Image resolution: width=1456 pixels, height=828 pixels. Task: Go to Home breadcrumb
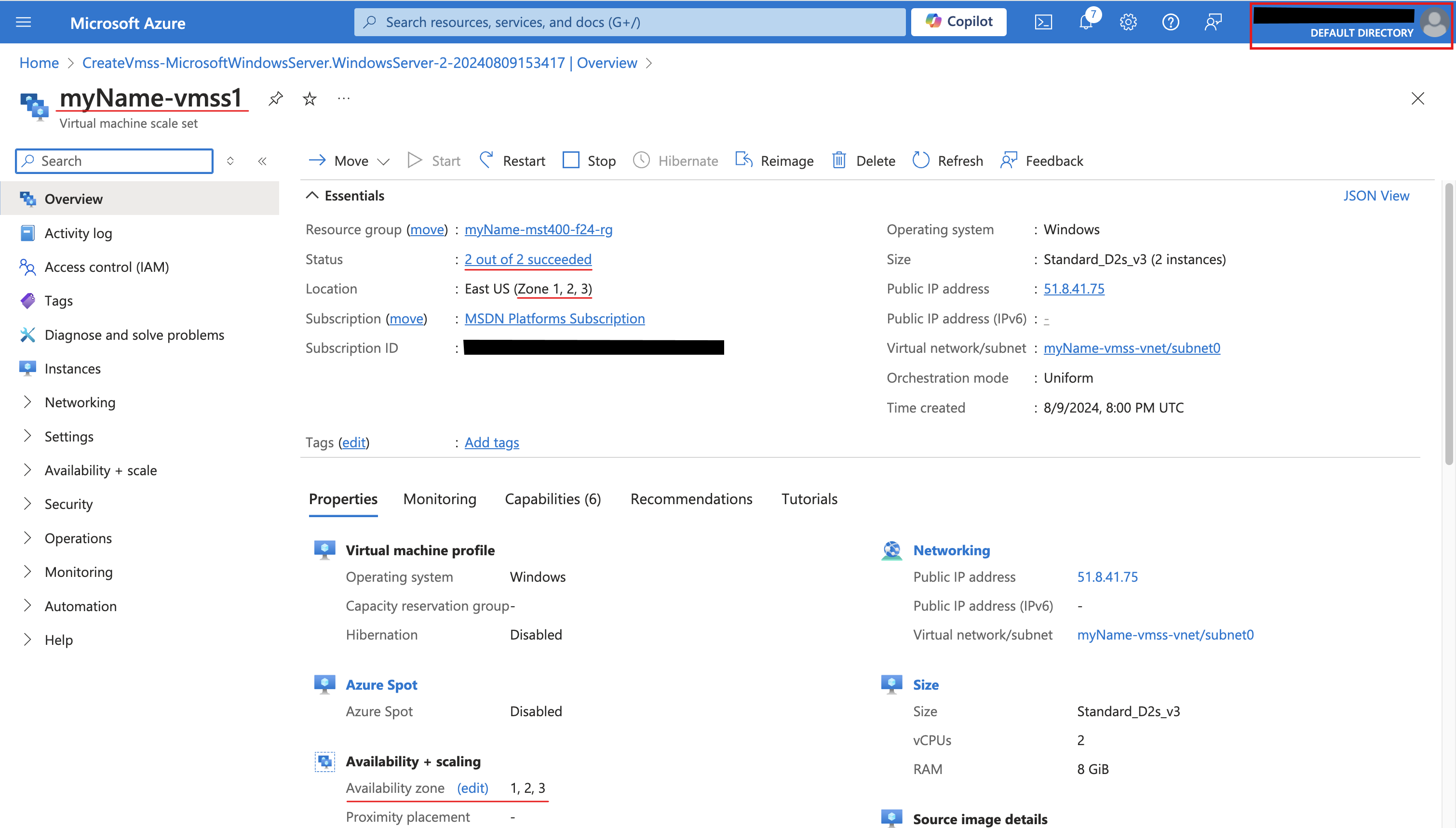click(39, 63)
